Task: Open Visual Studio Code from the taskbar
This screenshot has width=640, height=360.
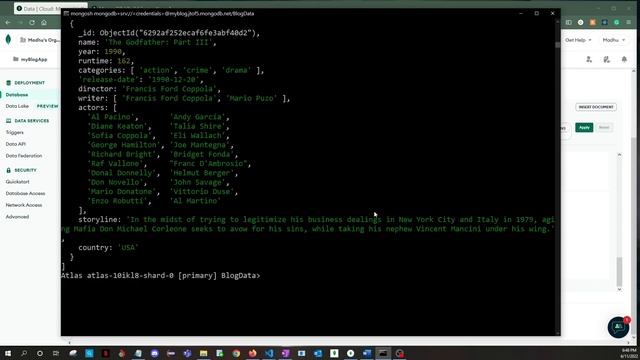Action: [269, 353]
